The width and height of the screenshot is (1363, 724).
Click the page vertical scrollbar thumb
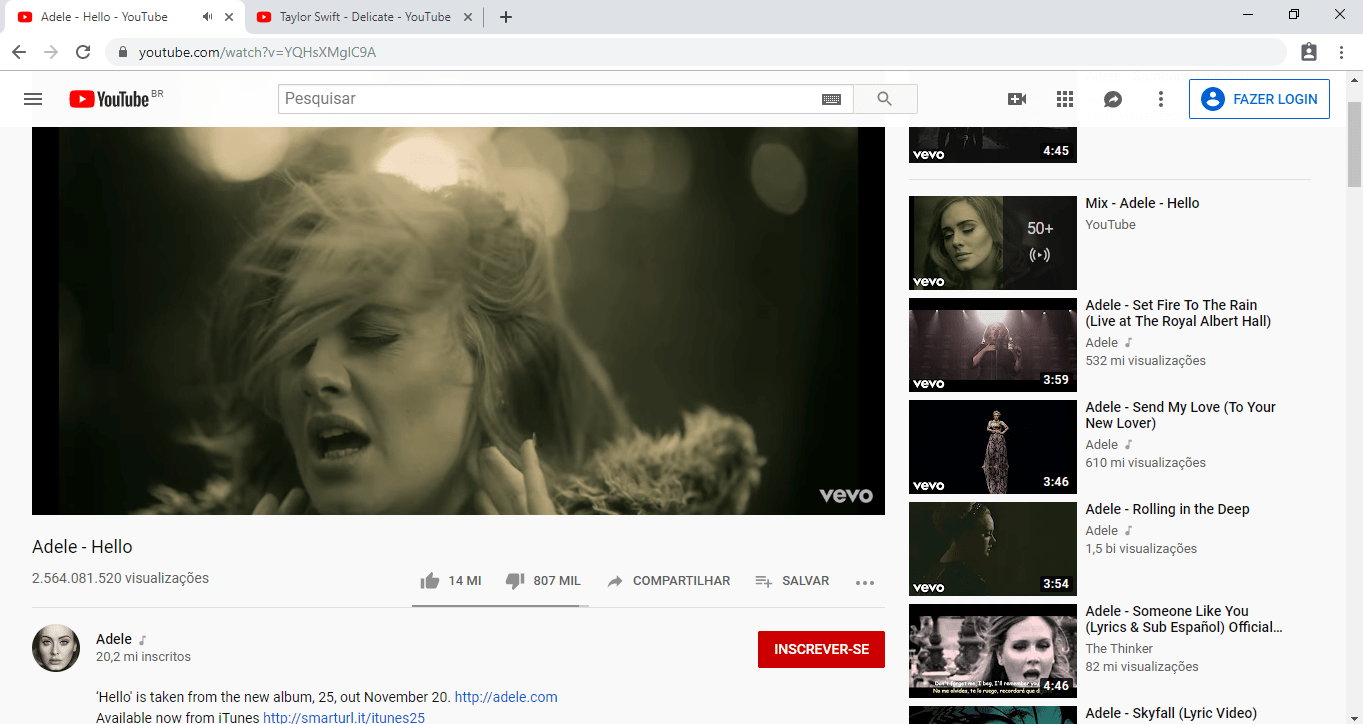click(x=1354, y=145)
